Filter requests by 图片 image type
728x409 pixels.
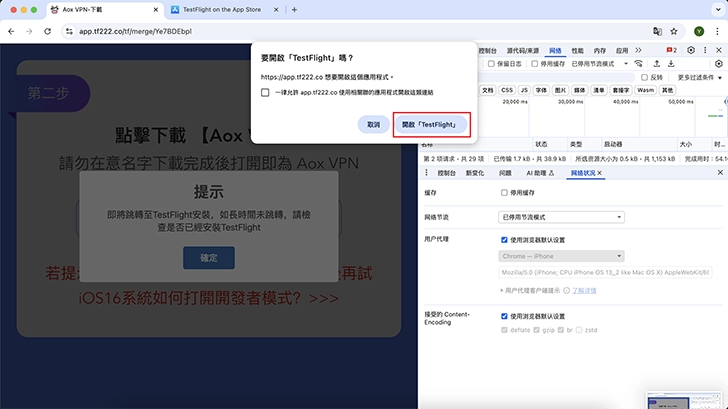point(560,90)
